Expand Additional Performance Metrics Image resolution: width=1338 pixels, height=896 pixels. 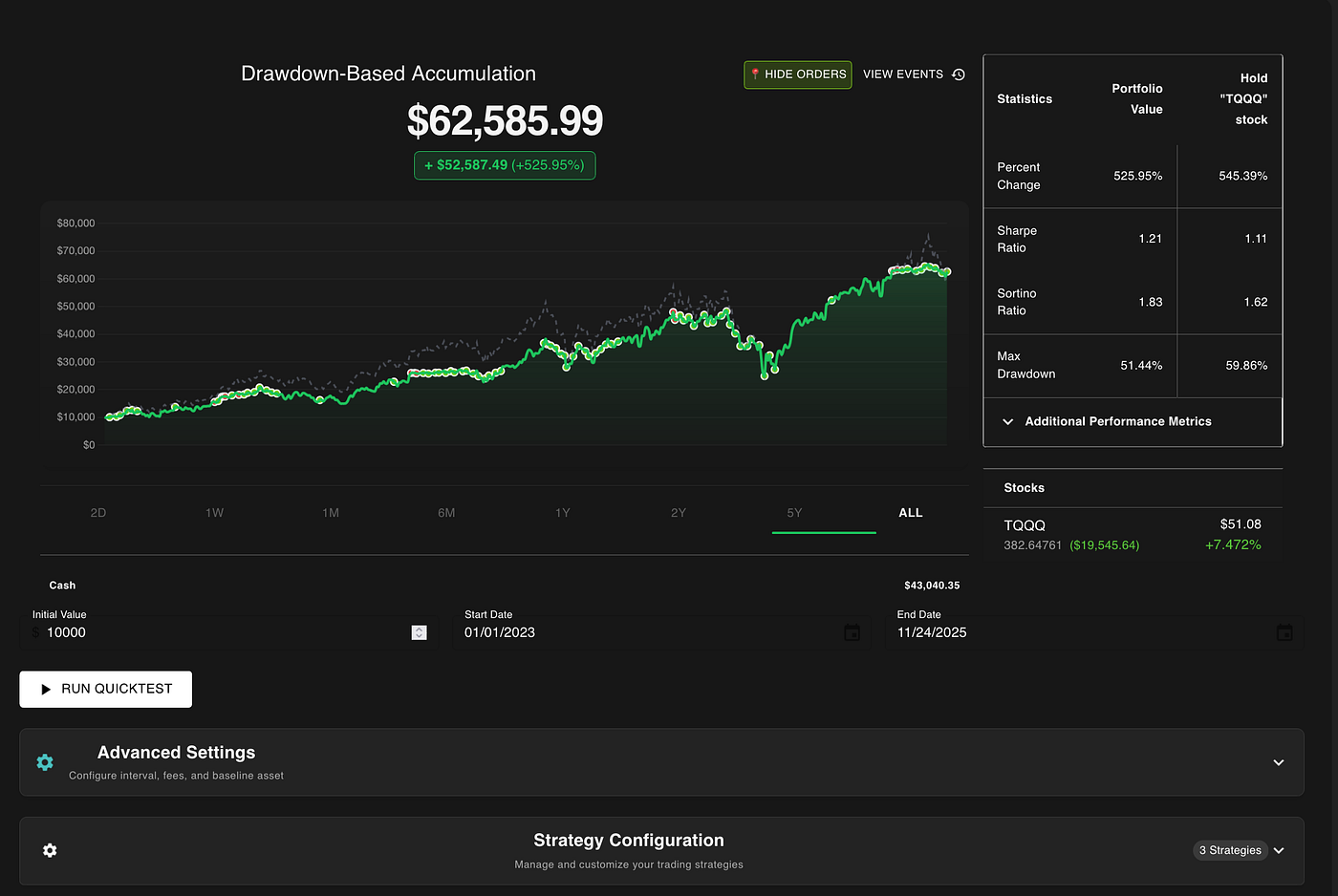pyautogui.click(x=1133, y=421)
